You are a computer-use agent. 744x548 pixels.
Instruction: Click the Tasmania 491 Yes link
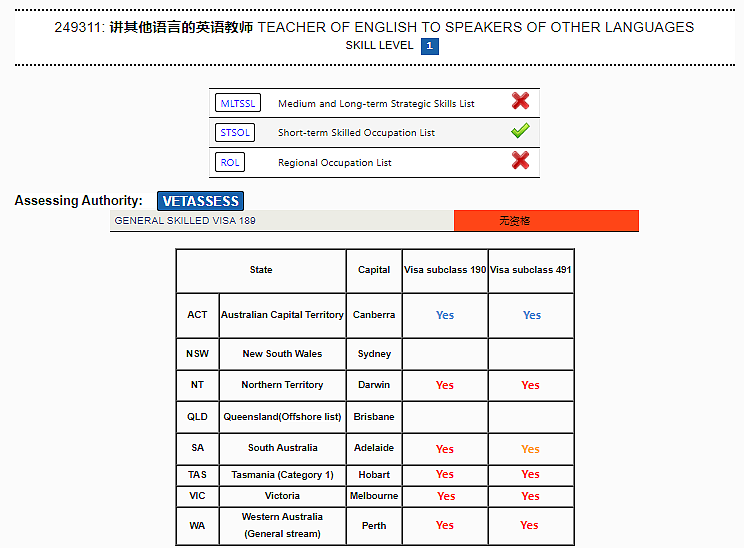click(x=530, y=474)
